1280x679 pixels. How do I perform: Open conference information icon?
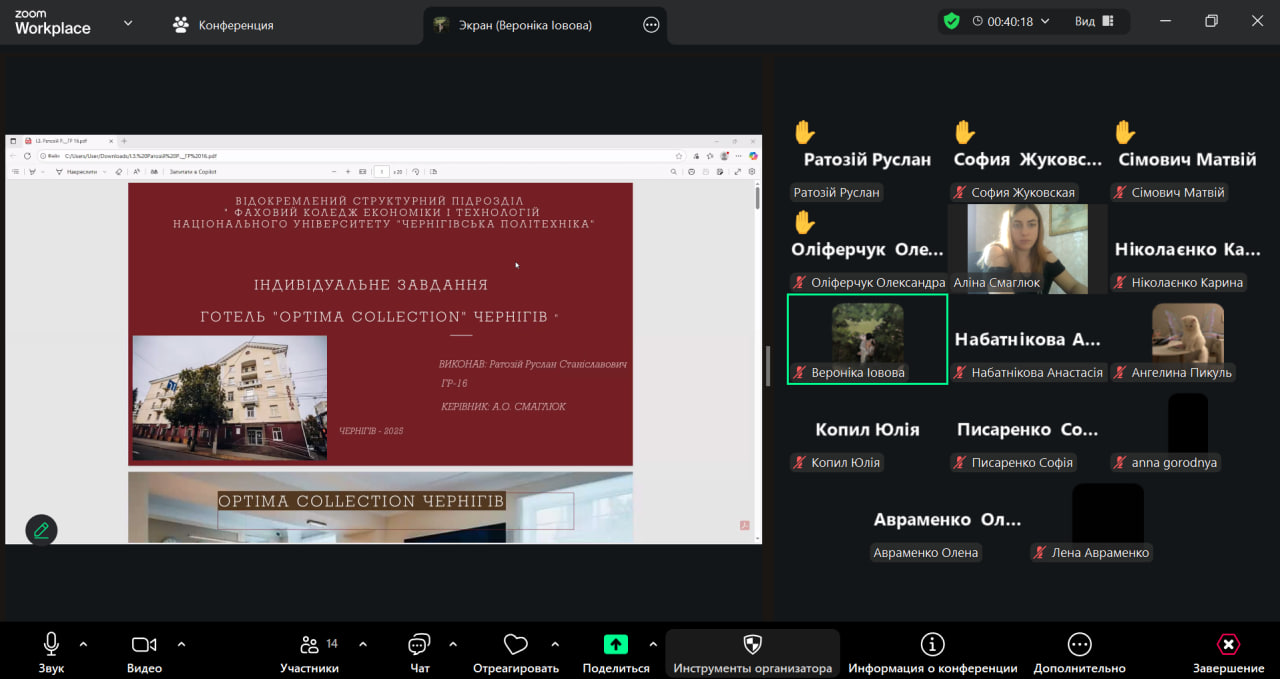[932, 645]
